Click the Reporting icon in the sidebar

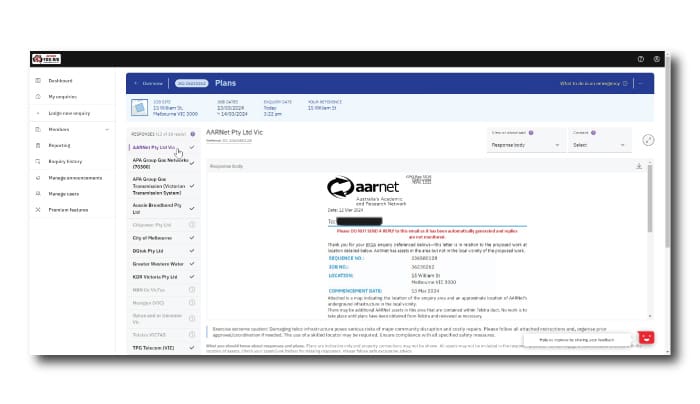[x=38, y=145]
